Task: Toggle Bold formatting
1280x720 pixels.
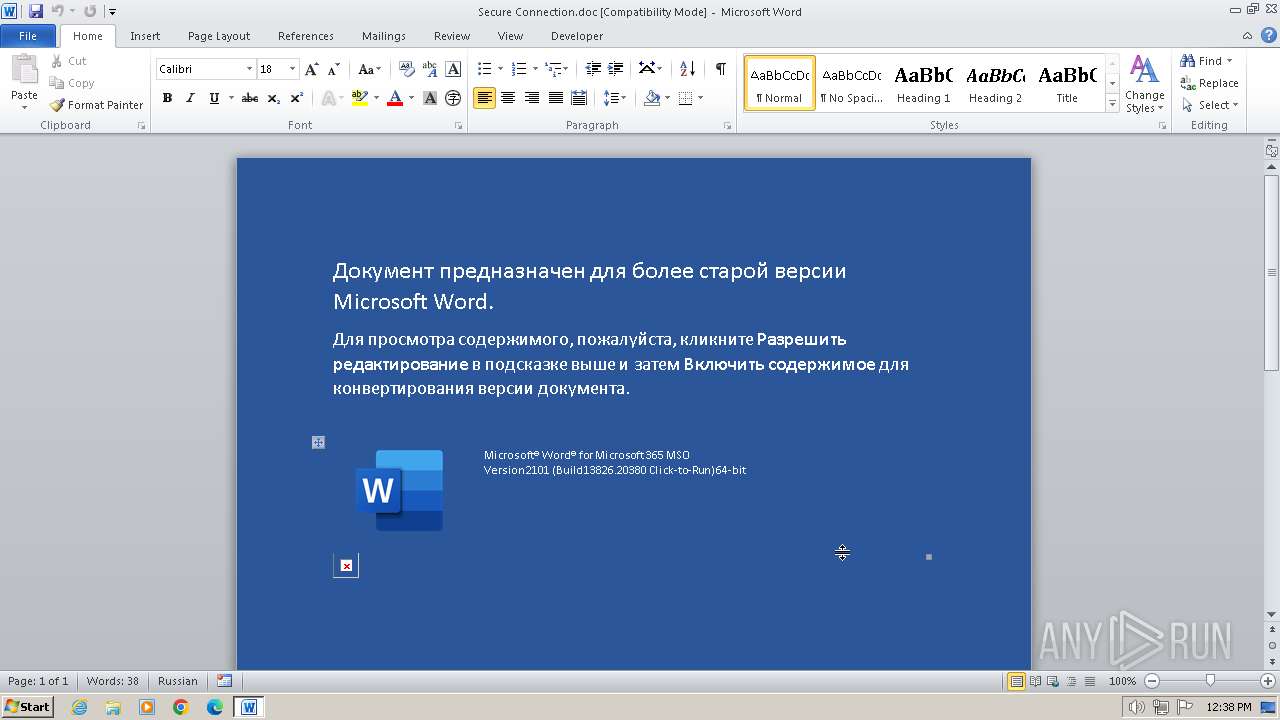Action: click(167, 98)
